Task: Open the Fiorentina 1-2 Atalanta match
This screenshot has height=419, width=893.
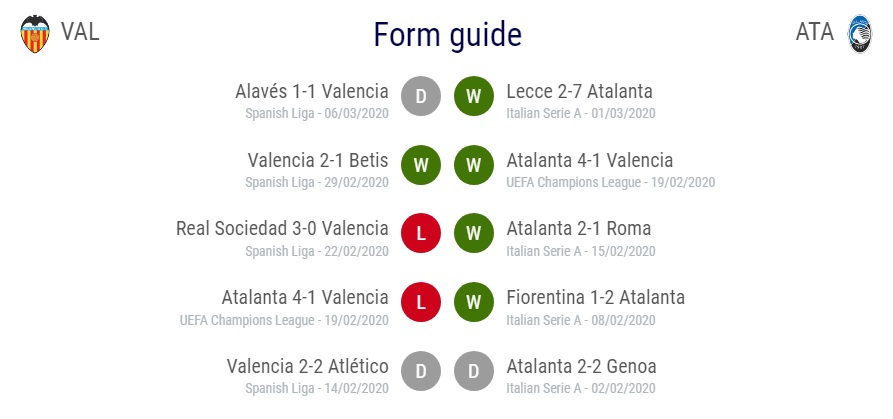Action: (x=595, y=297)
